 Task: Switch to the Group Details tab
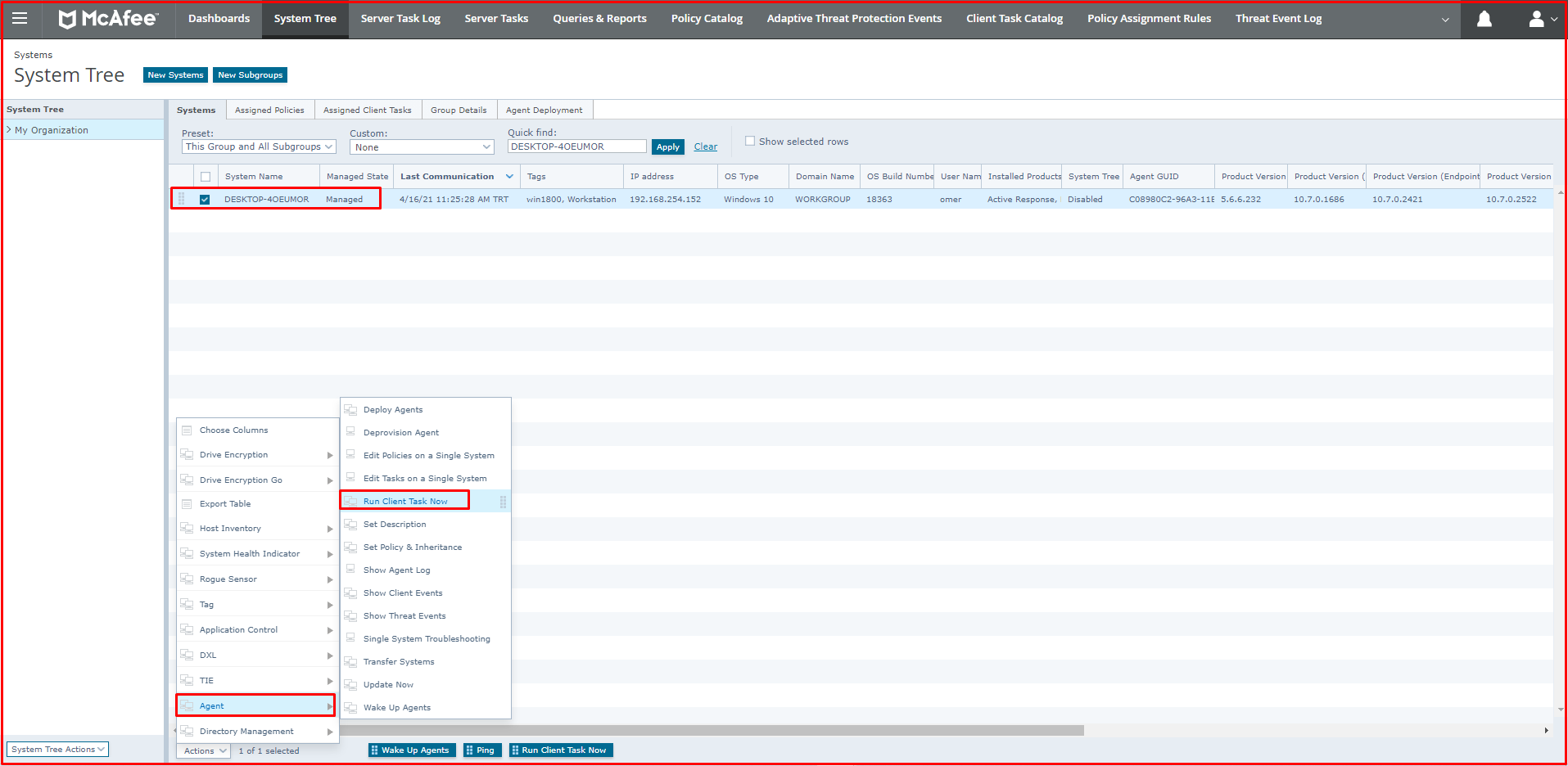[x=459, y=110]
